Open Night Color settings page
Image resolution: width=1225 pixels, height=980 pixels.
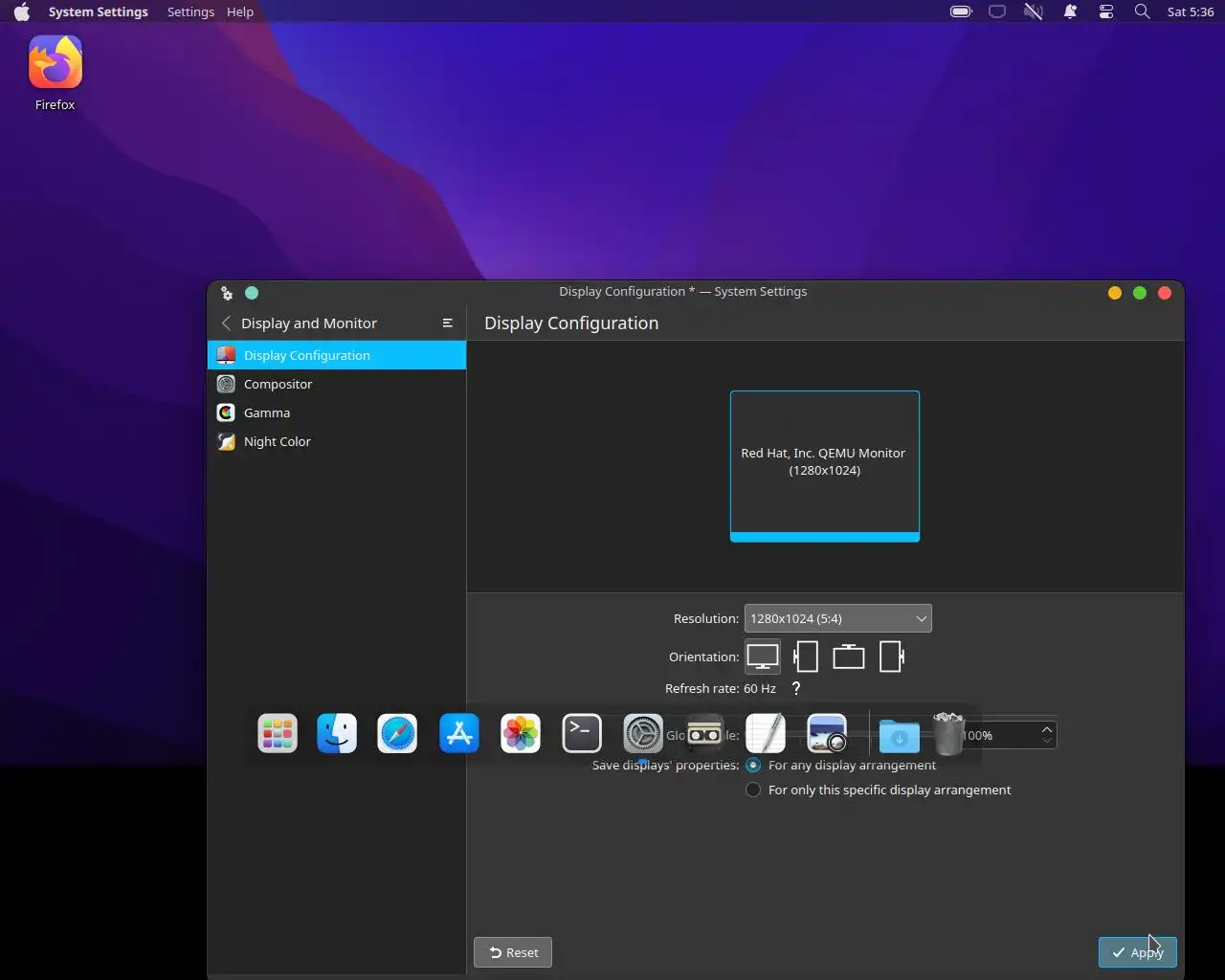click(x=337, y=441)
